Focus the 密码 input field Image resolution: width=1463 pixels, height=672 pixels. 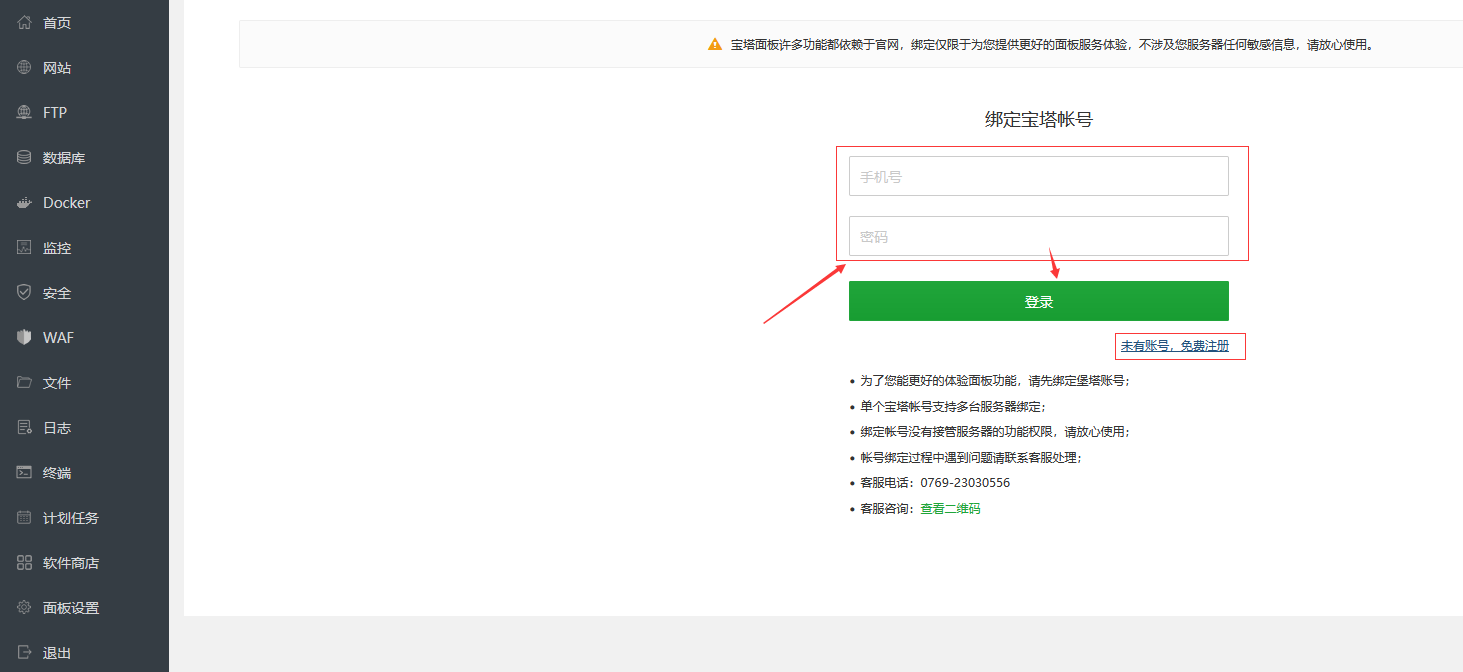pos(1038,236)
